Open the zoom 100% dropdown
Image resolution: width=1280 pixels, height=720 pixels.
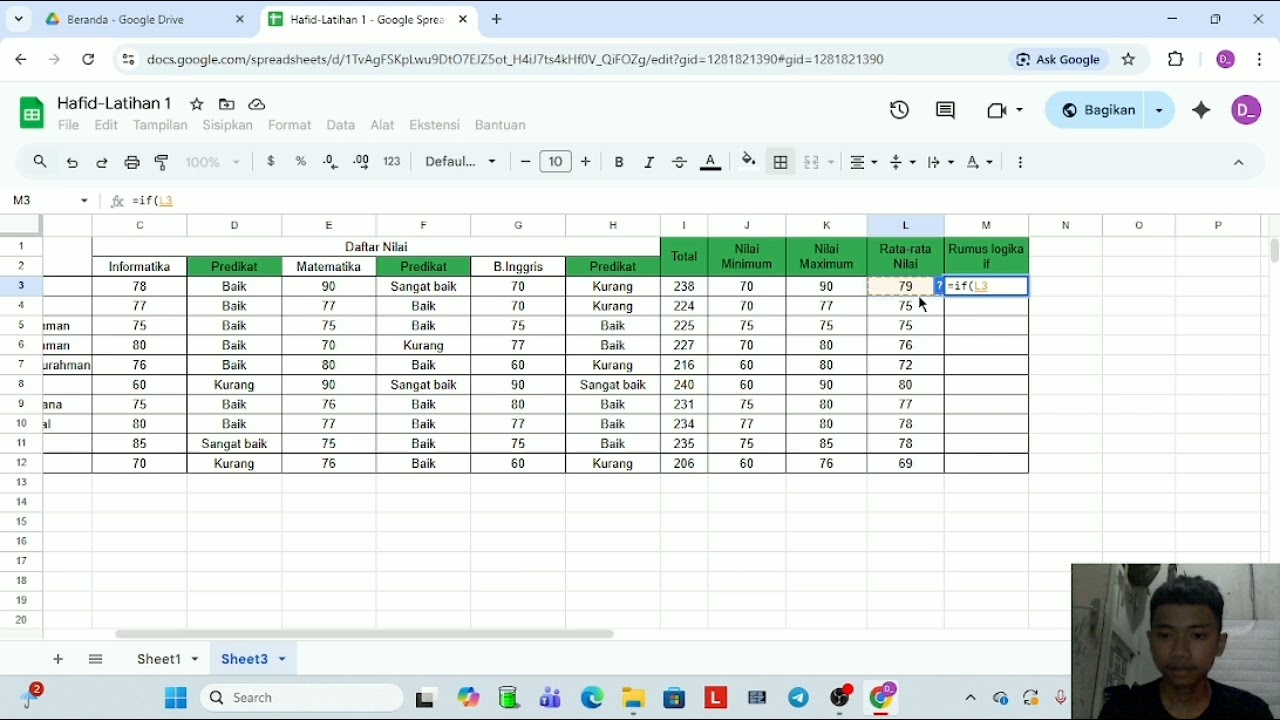pyautogui.click(x=213, y=162)
